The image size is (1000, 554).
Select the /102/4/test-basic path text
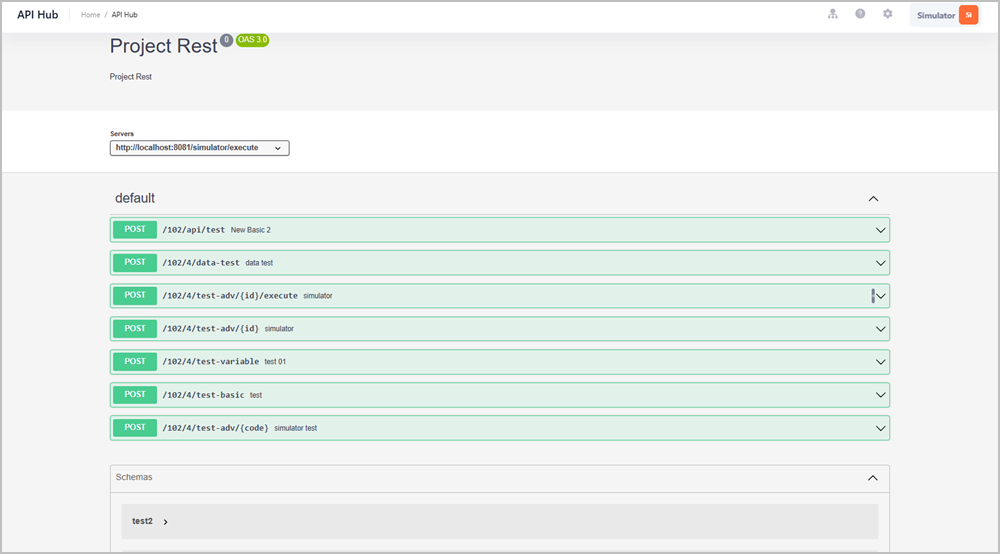pyautogui.click(x=203, y=395)
